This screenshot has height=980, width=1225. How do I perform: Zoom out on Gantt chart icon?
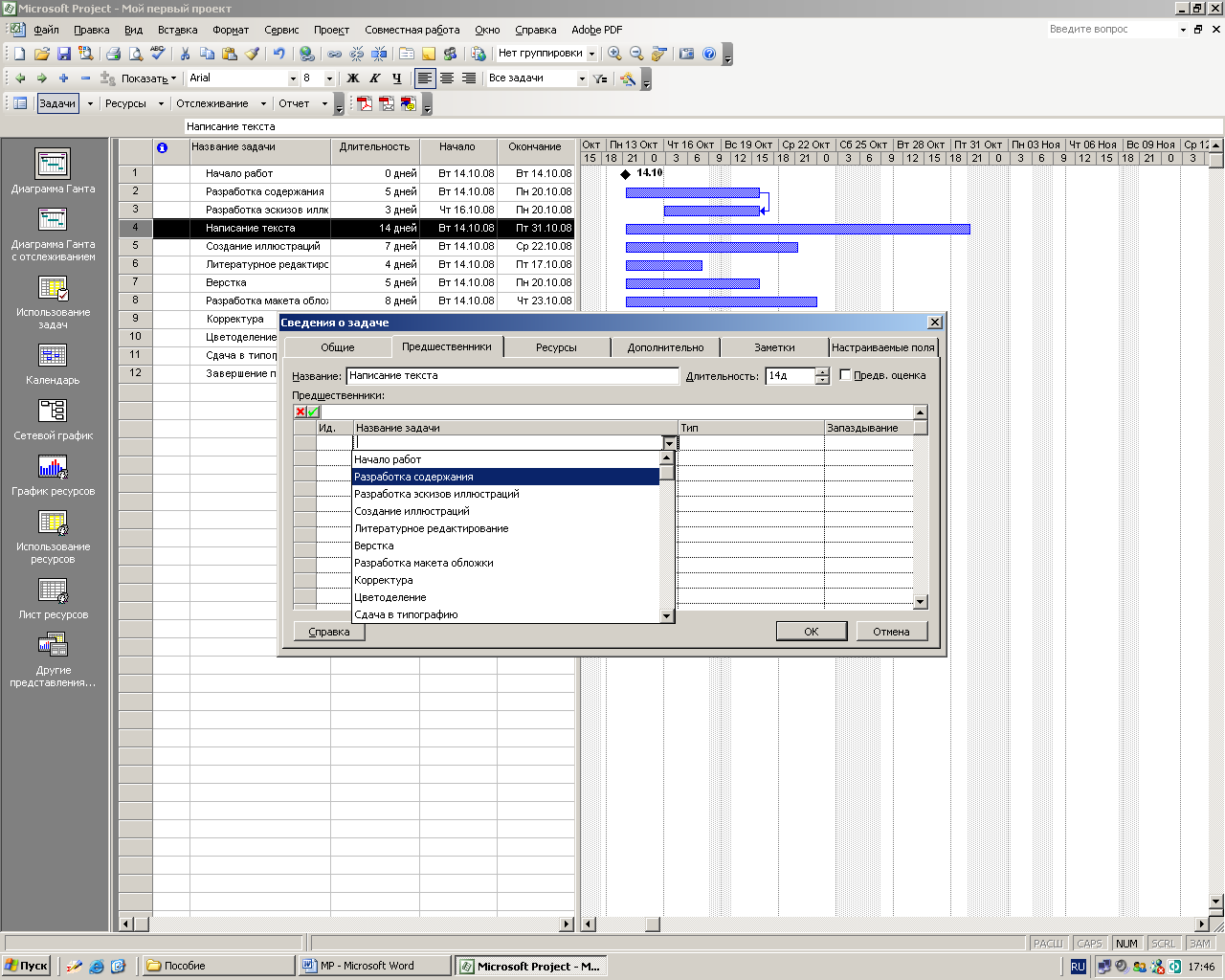[x=636, y=55]
